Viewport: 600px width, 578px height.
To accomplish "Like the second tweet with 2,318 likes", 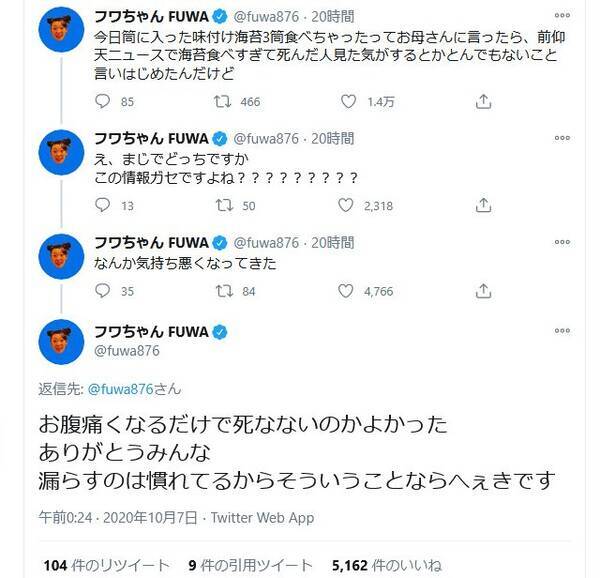I will 348,205.
